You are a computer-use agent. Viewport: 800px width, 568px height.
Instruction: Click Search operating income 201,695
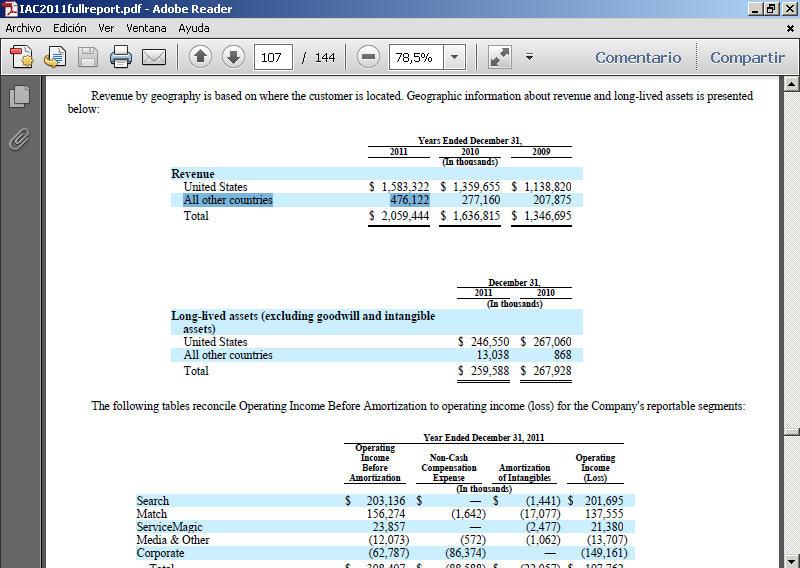click(x=604, y=501)
